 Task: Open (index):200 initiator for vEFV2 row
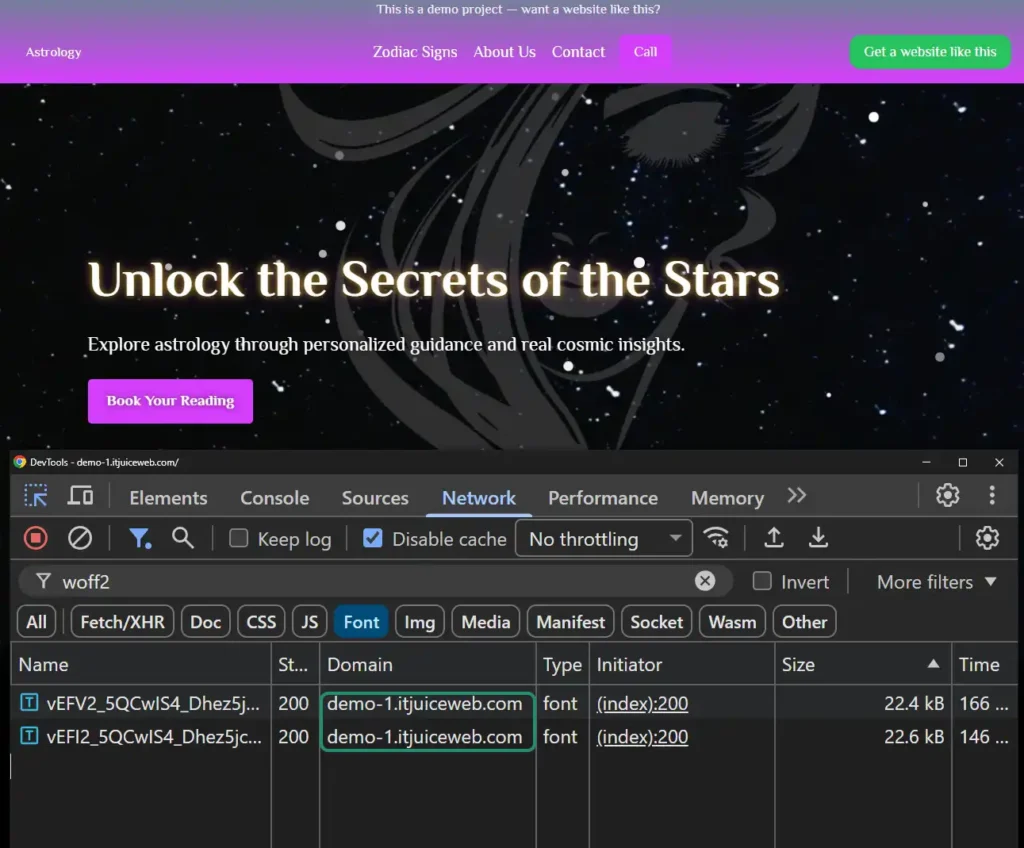pyautogui.click(x=642, y=703)
